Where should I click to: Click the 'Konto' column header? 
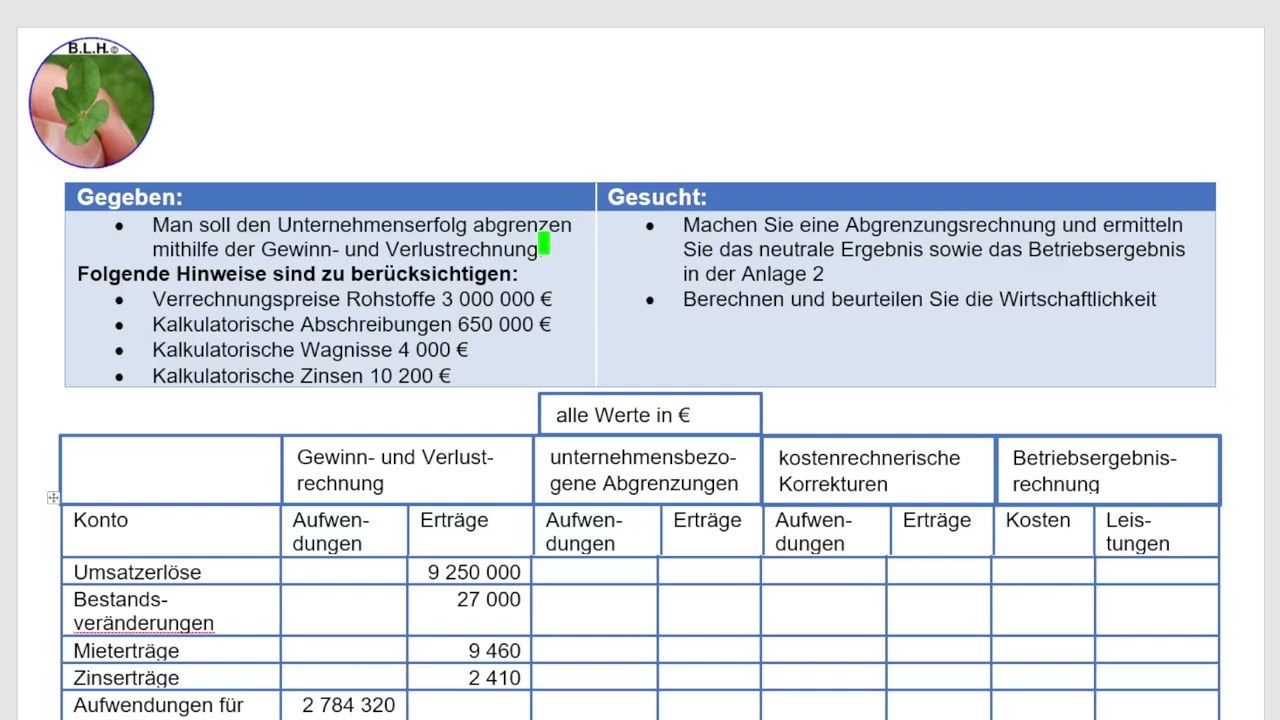tap(100, 520)
